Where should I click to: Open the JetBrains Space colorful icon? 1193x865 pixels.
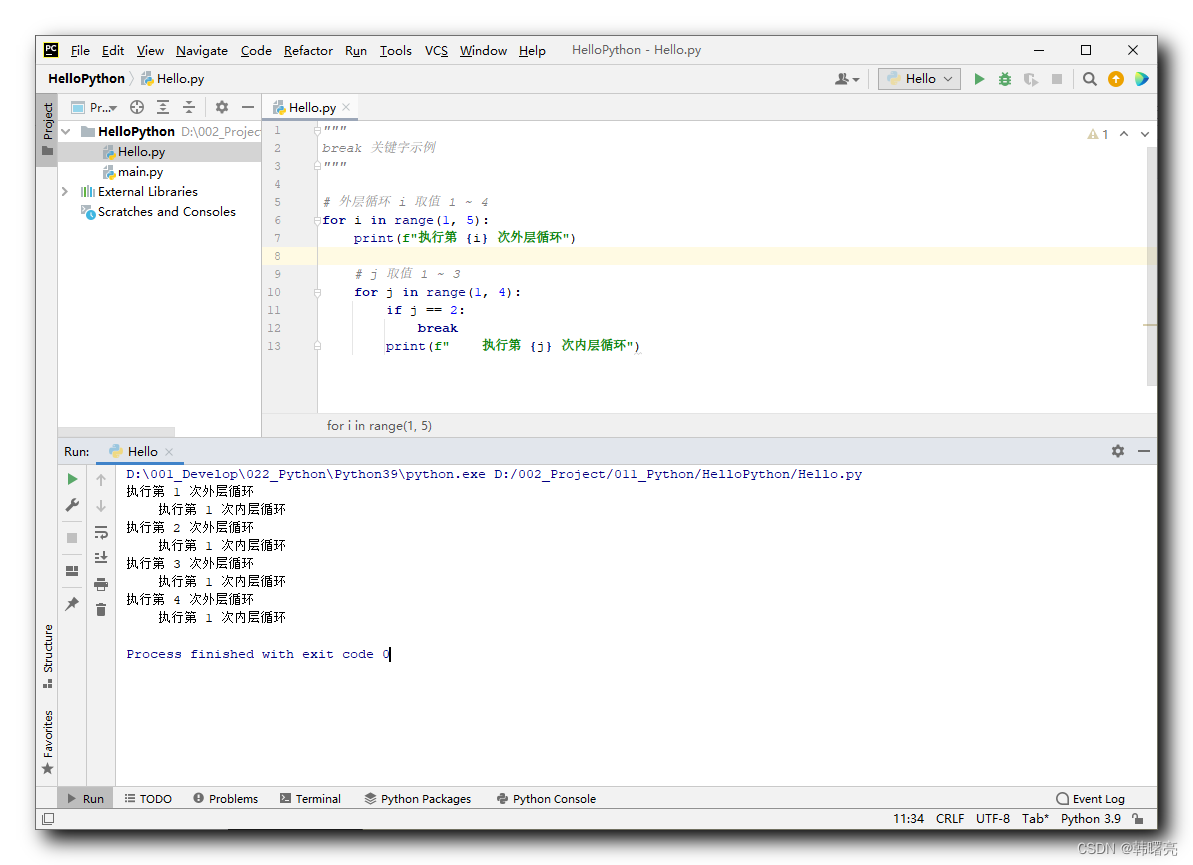[1141, 79]
